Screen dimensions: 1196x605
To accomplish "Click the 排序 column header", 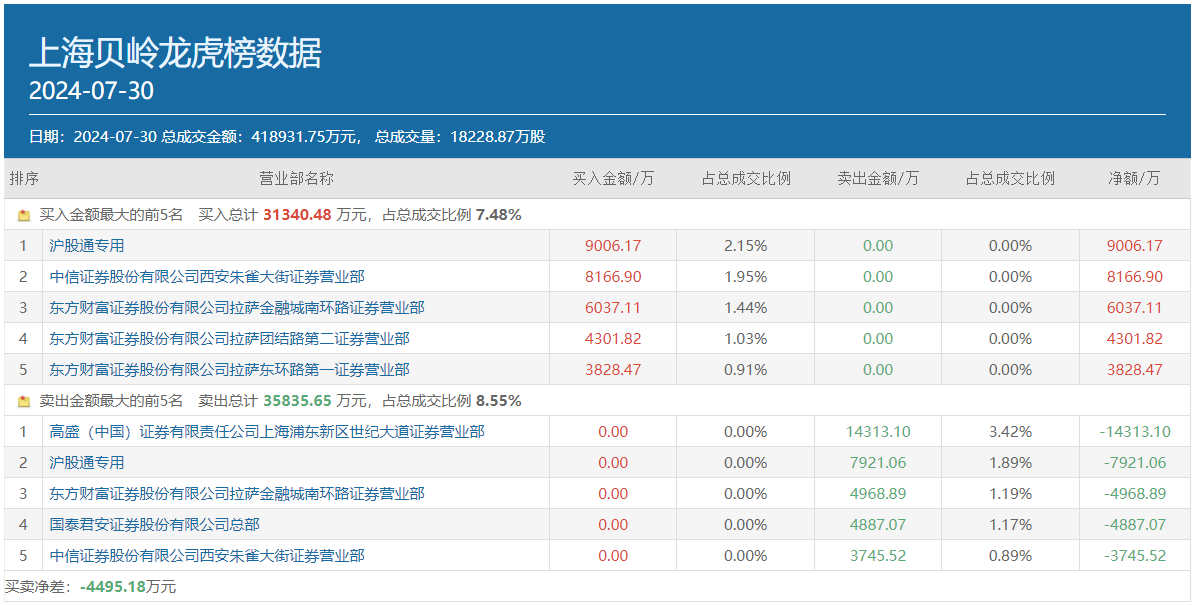I will tap(24, 179).
